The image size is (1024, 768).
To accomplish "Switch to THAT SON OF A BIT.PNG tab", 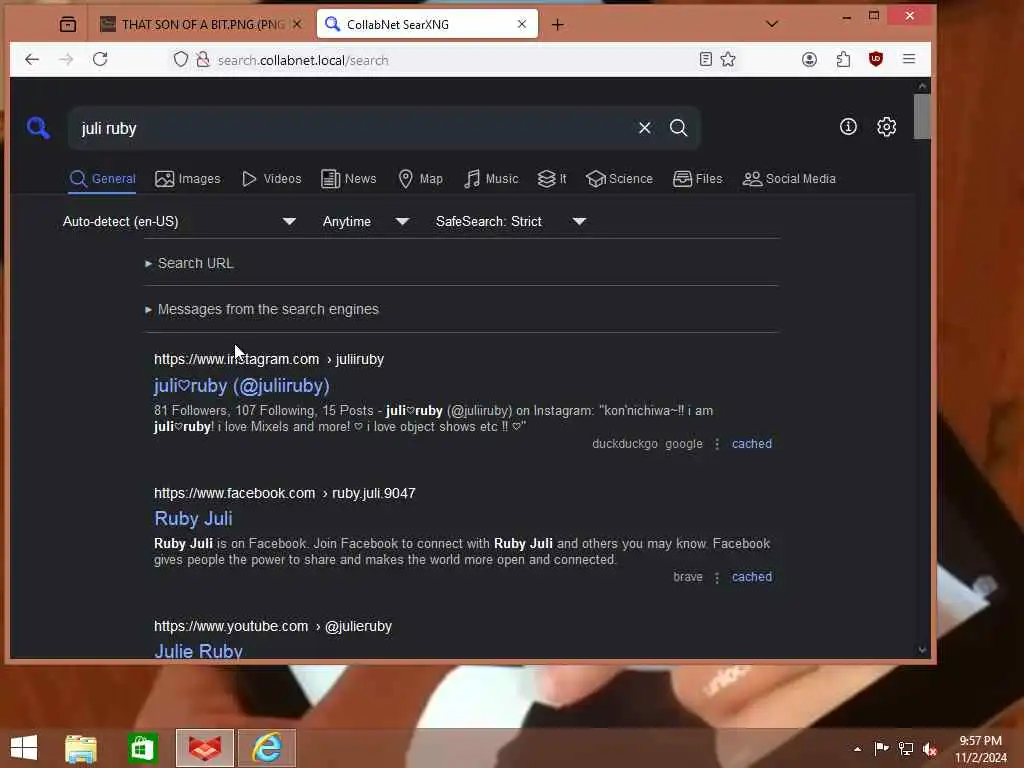I will (199, 24).
